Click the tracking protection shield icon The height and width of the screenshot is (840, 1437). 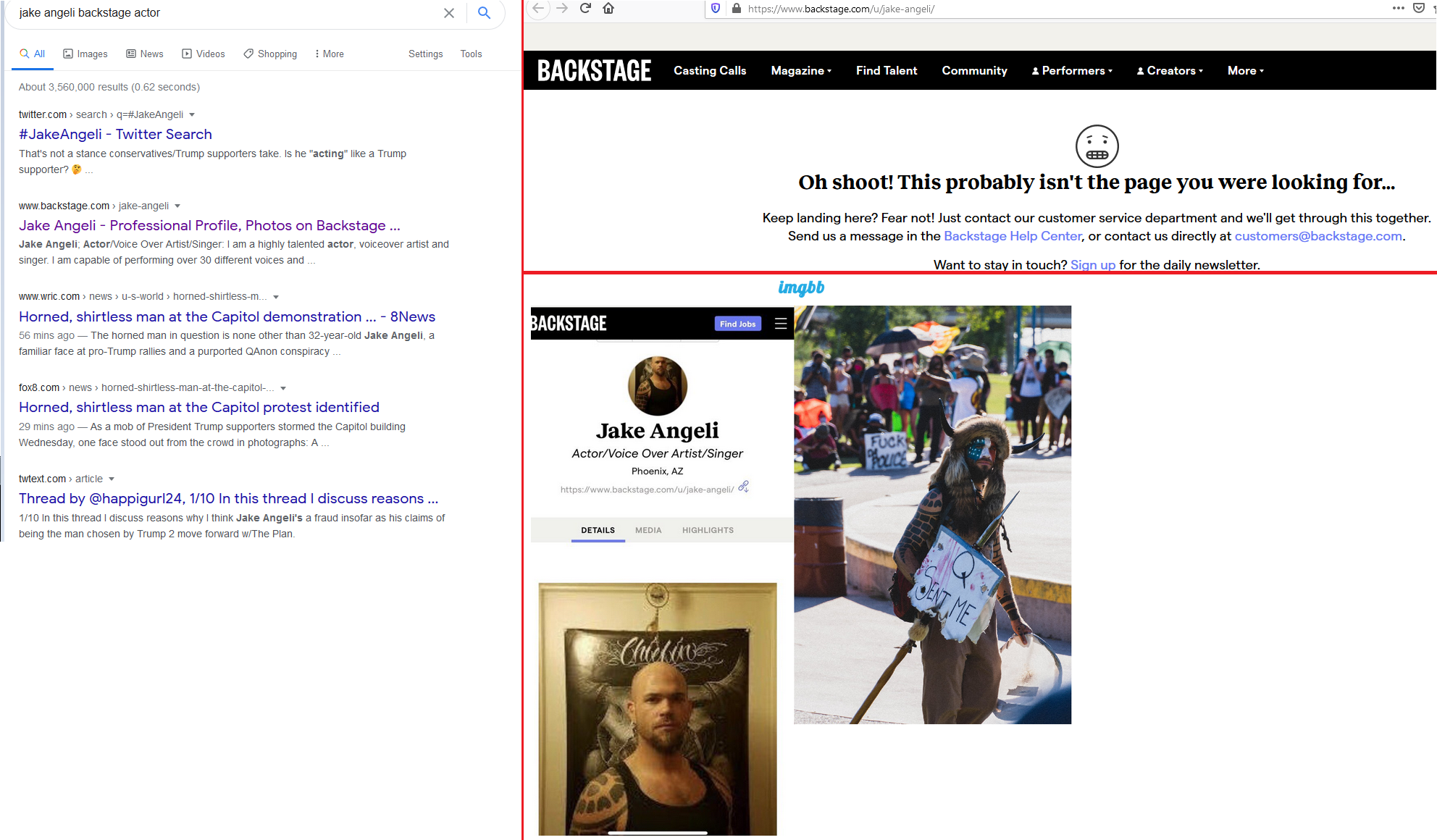(x=716, y=9)
